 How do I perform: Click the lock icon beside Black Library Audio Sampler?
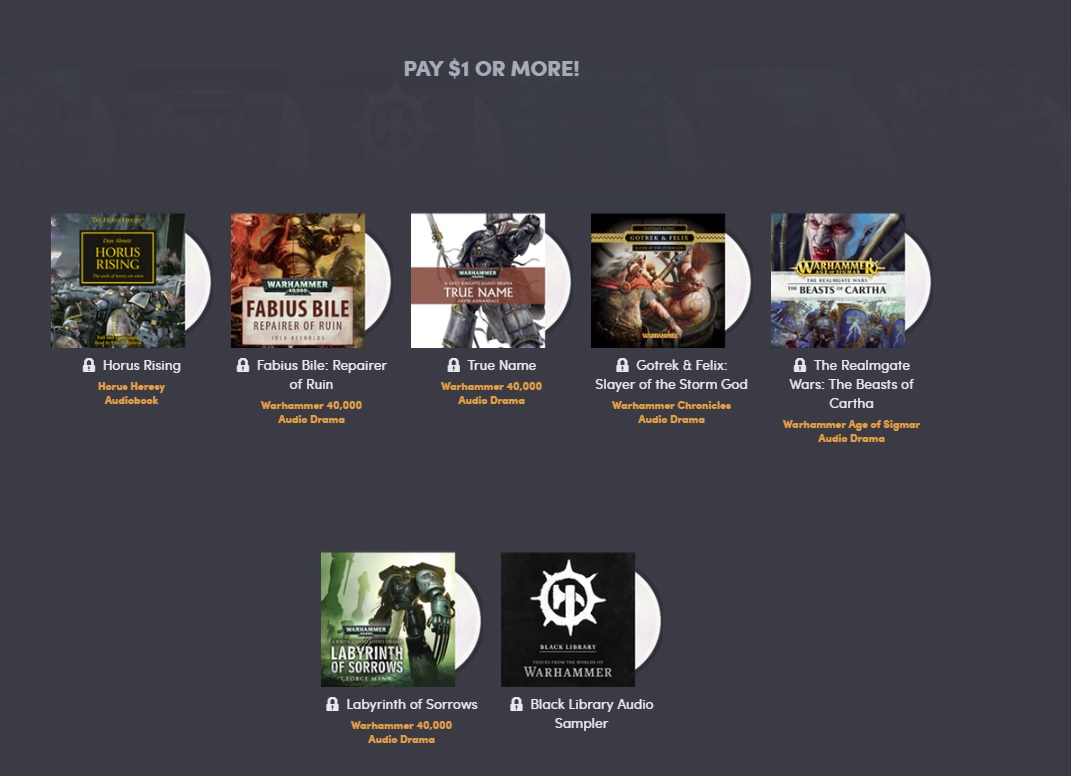(516, 704)
